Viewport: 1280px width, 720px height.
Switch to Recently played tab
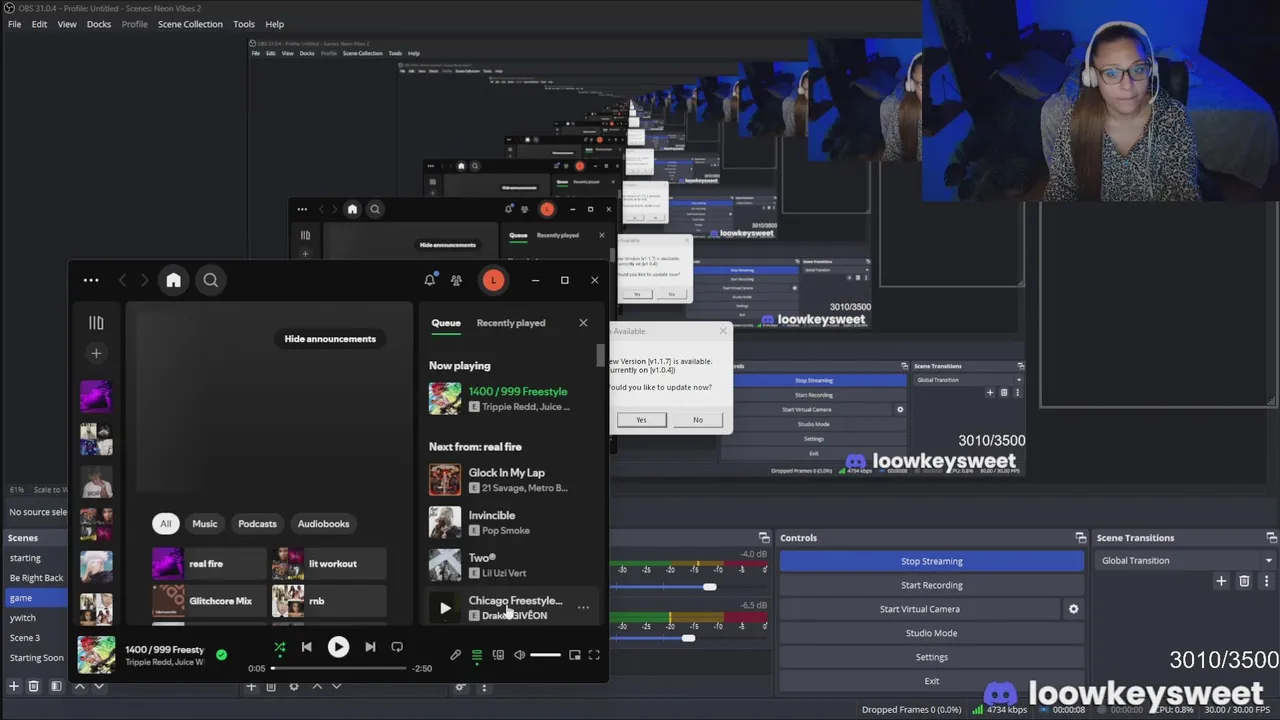point(511,323)
